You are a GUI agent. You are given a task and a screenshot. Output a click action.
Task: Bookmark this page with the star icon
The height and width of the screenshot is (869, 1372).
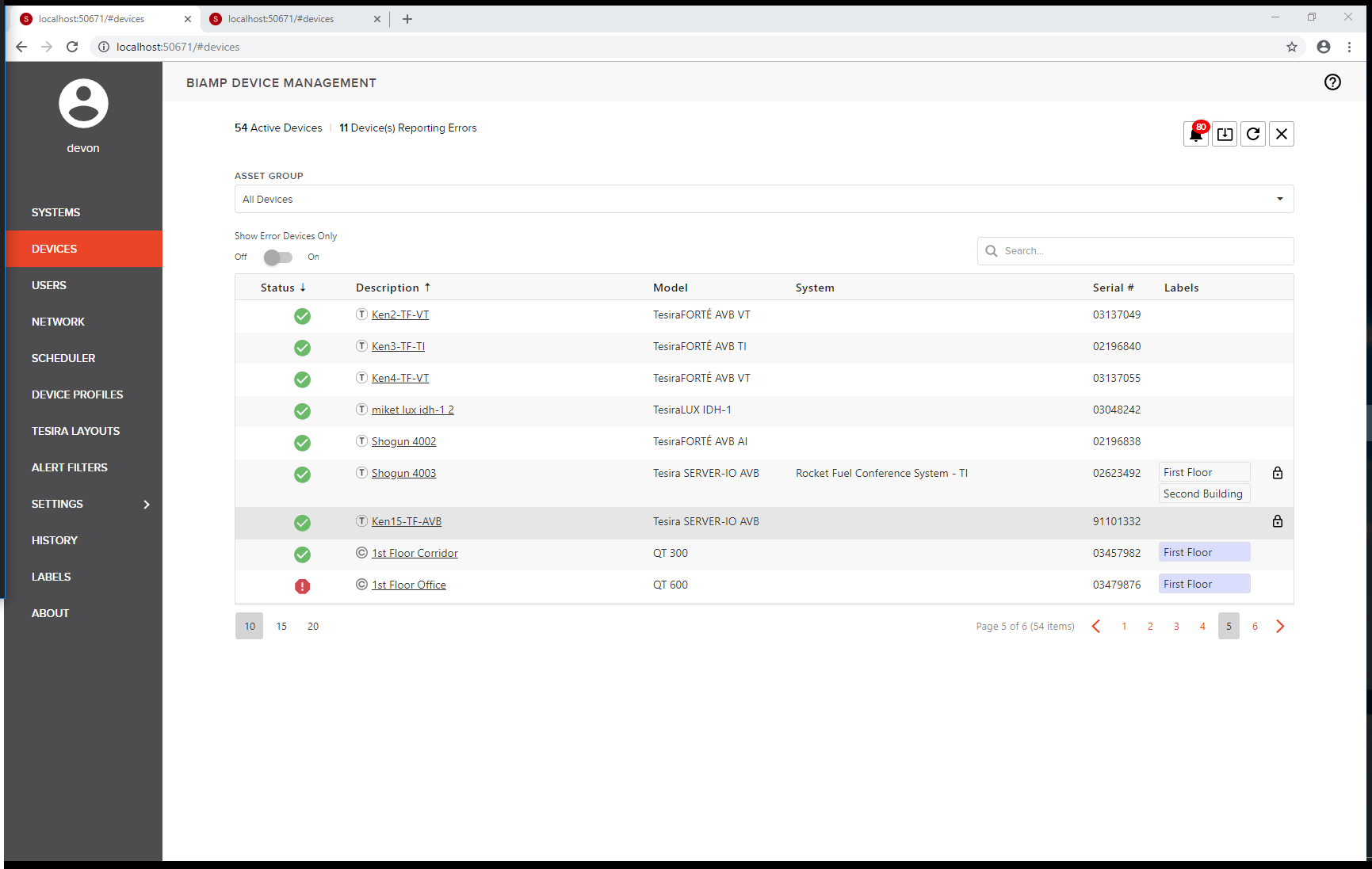tap(1292, 47)
